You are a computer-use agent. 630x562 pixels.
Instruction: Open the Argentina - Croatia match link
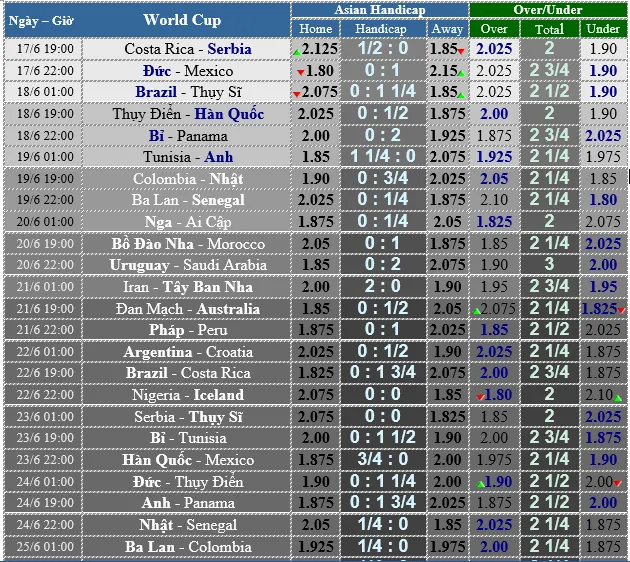pos(188,352)
